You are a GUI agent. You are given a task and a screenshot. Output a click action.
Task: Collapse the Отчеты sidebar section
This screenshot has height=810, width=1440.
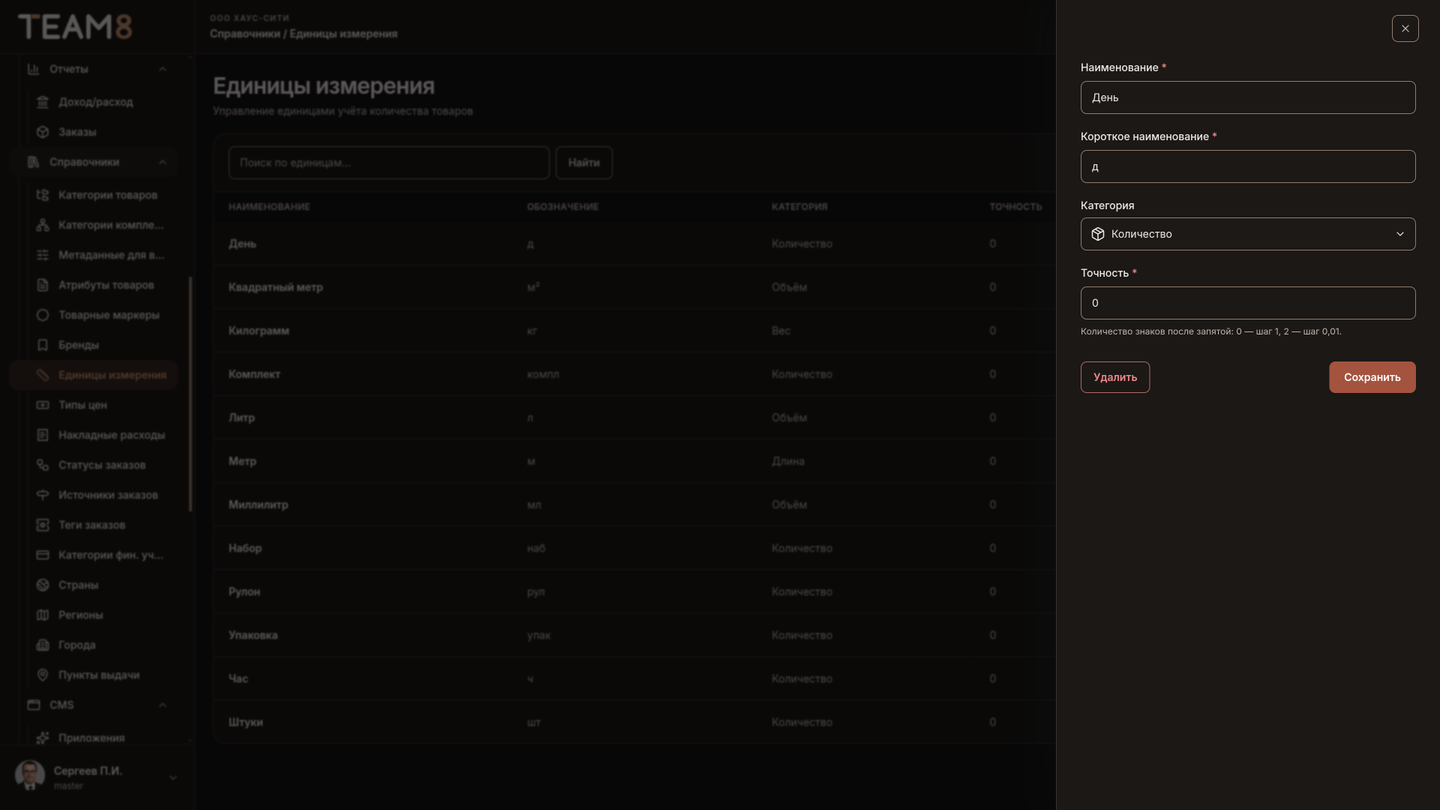162,69
